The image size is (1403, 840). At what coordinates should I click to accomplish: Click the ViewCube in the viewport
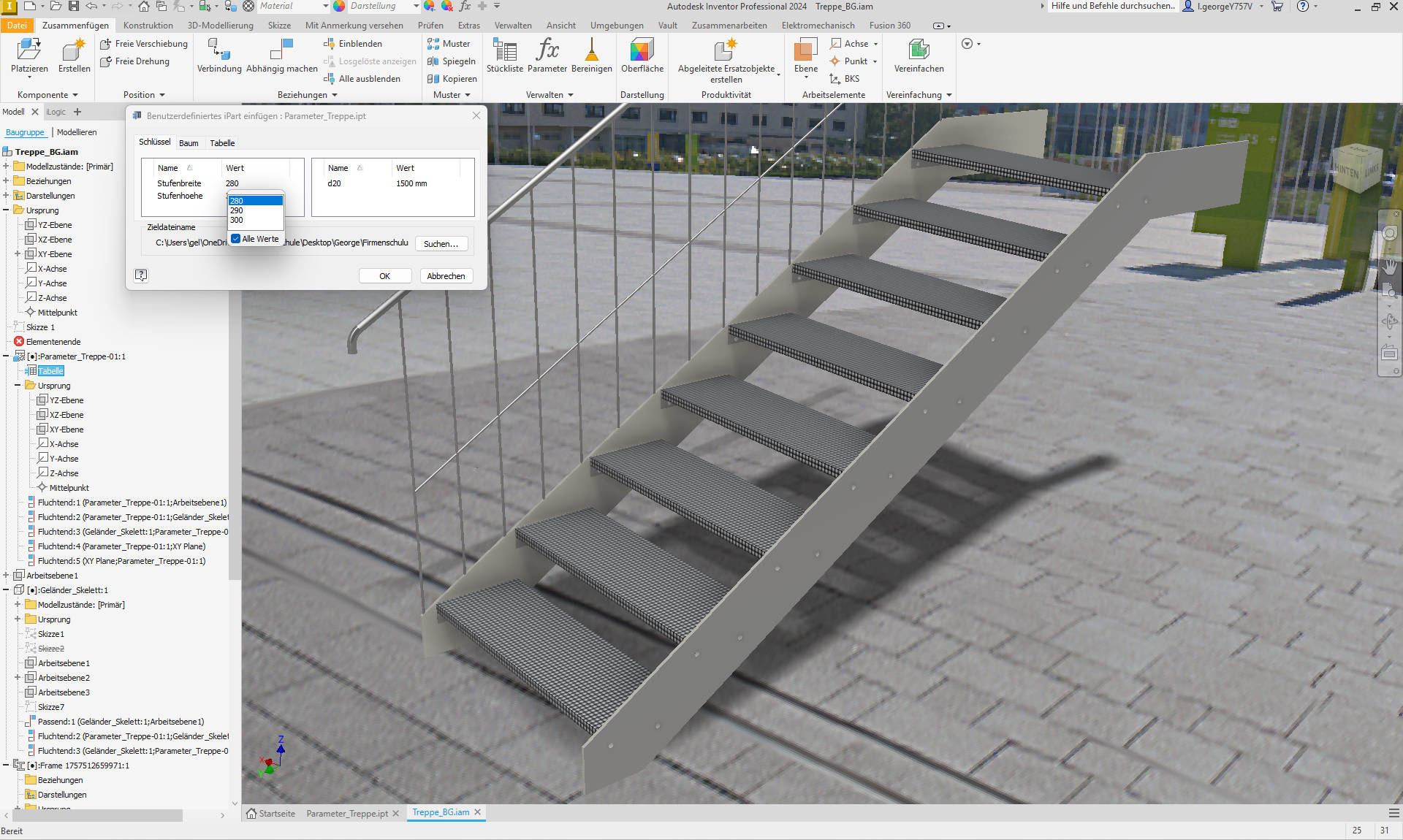tap(1356, 168)
